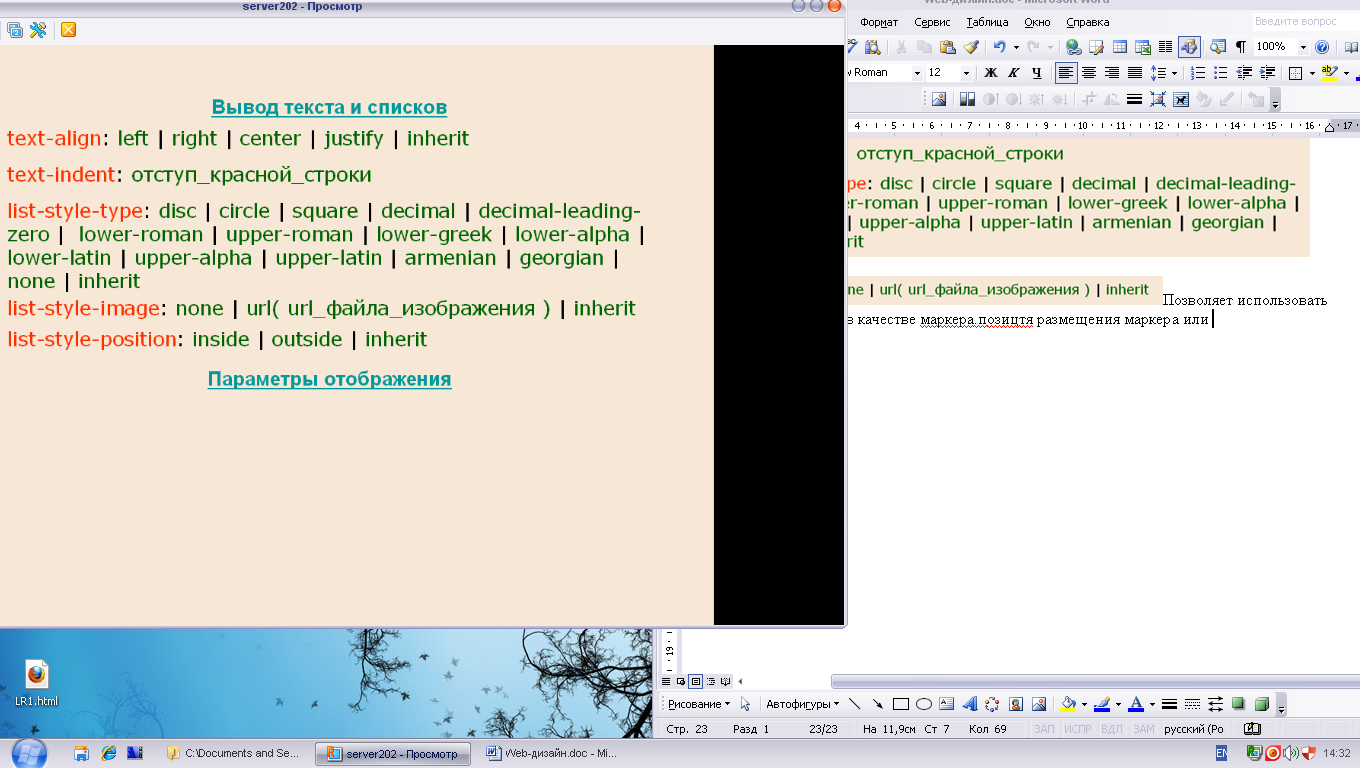Open the Таблица menu
1360x768 pixels.
(987, 22)
